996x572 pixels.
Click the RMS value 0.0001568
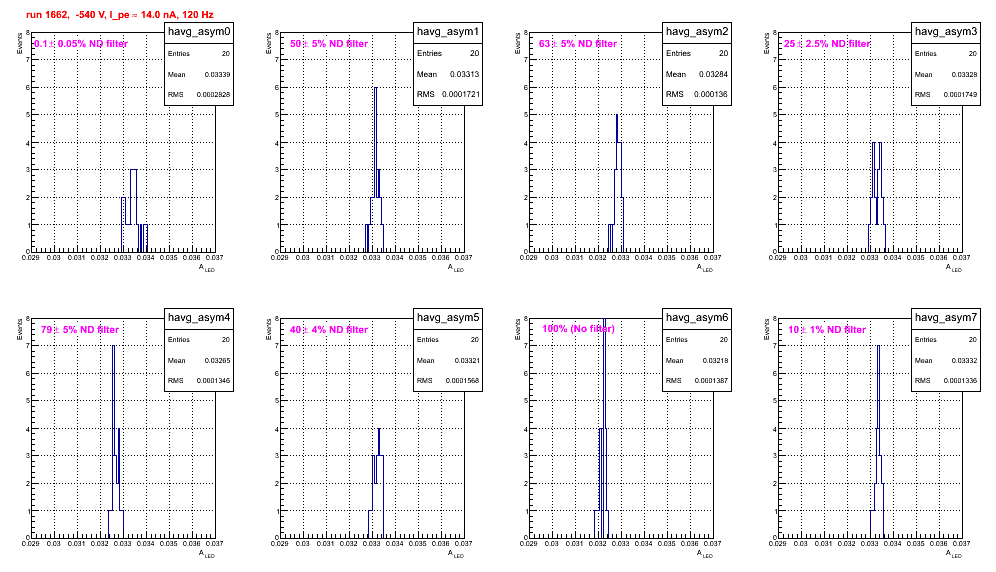coord(462,381)
